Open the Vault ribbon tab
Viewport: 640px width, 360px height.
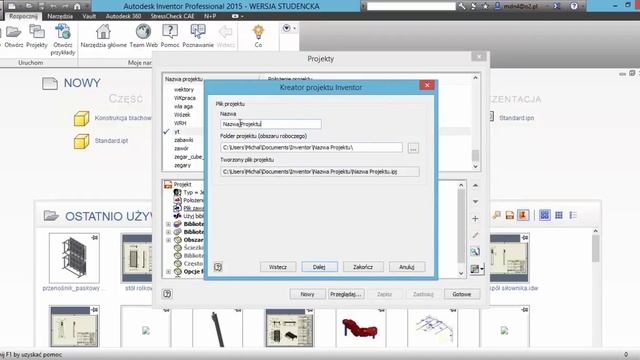tap(89, 16)
